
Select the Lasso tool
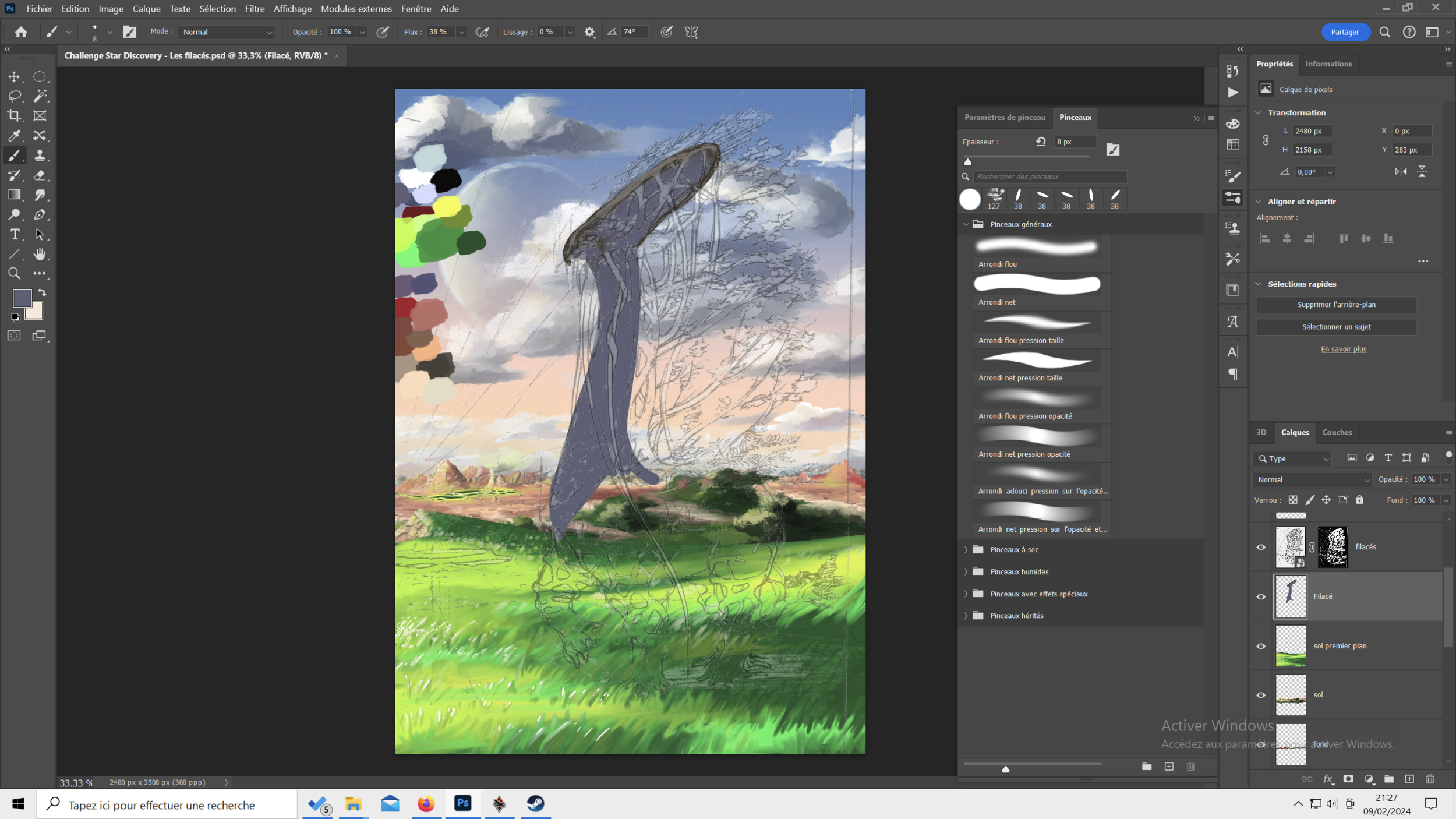(15, 96)
